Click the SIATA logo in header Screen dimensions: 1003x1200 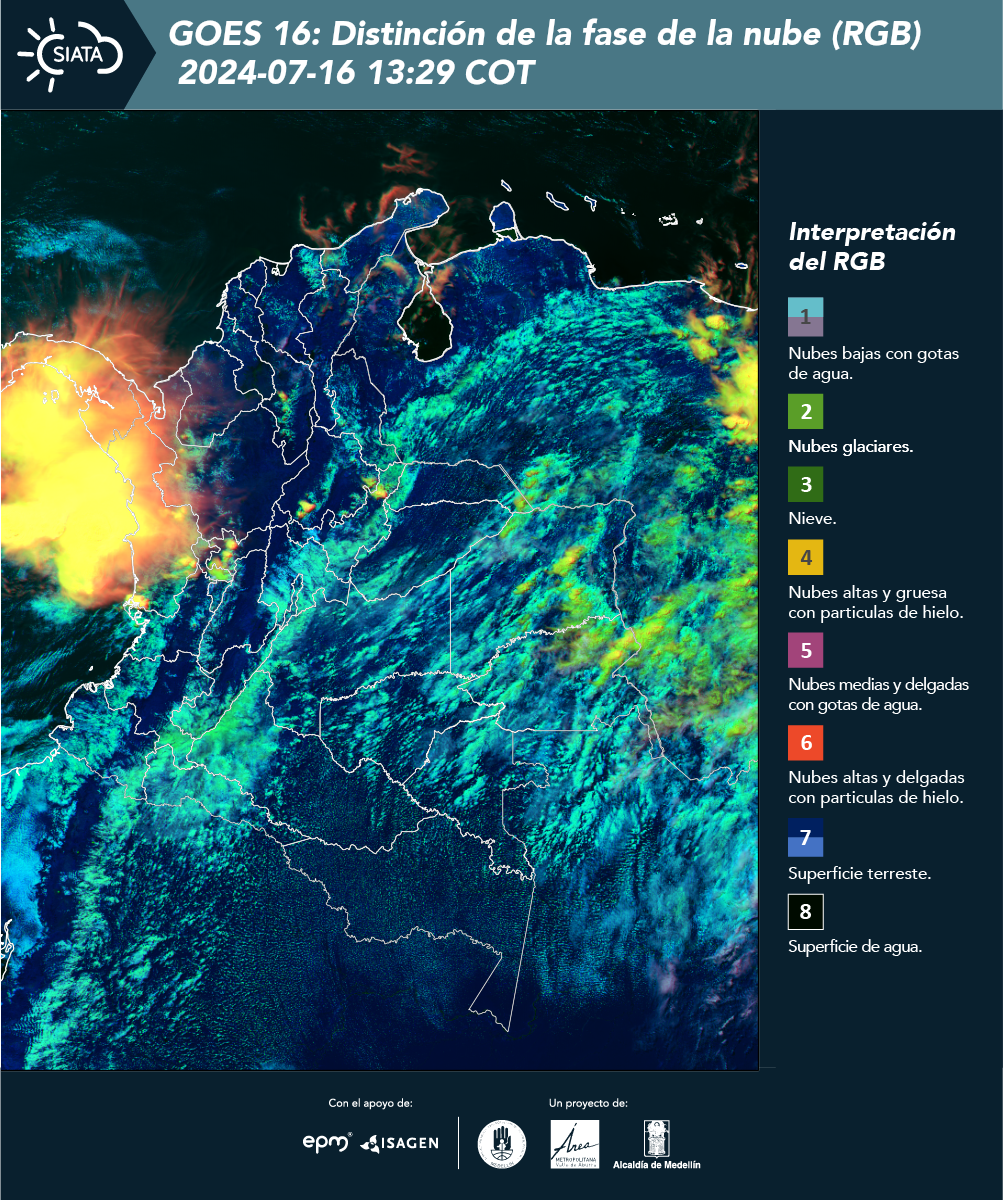(x=71, y=52)
